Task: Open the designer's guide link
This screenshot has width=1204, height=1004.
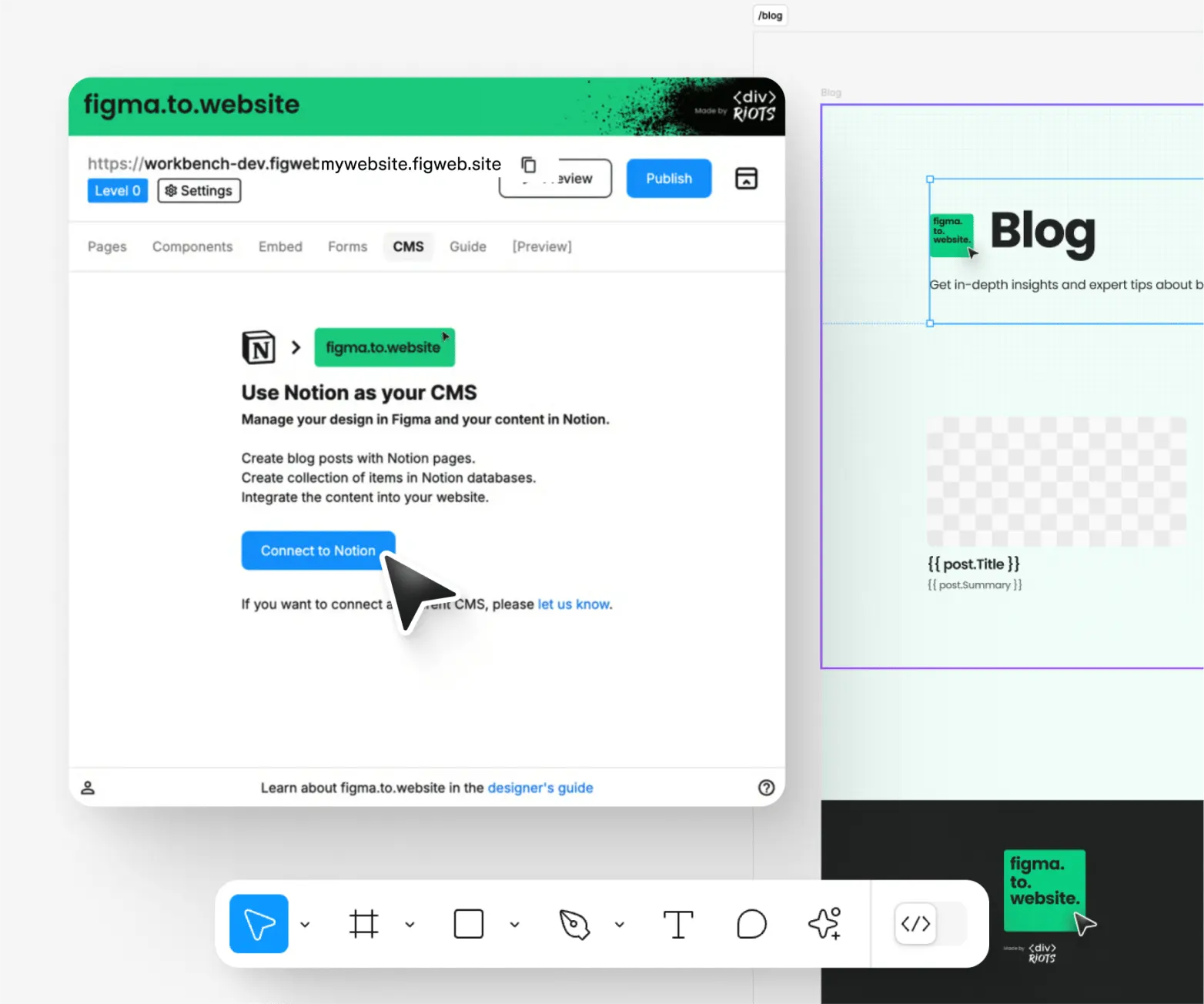Action: click(540, 788)
